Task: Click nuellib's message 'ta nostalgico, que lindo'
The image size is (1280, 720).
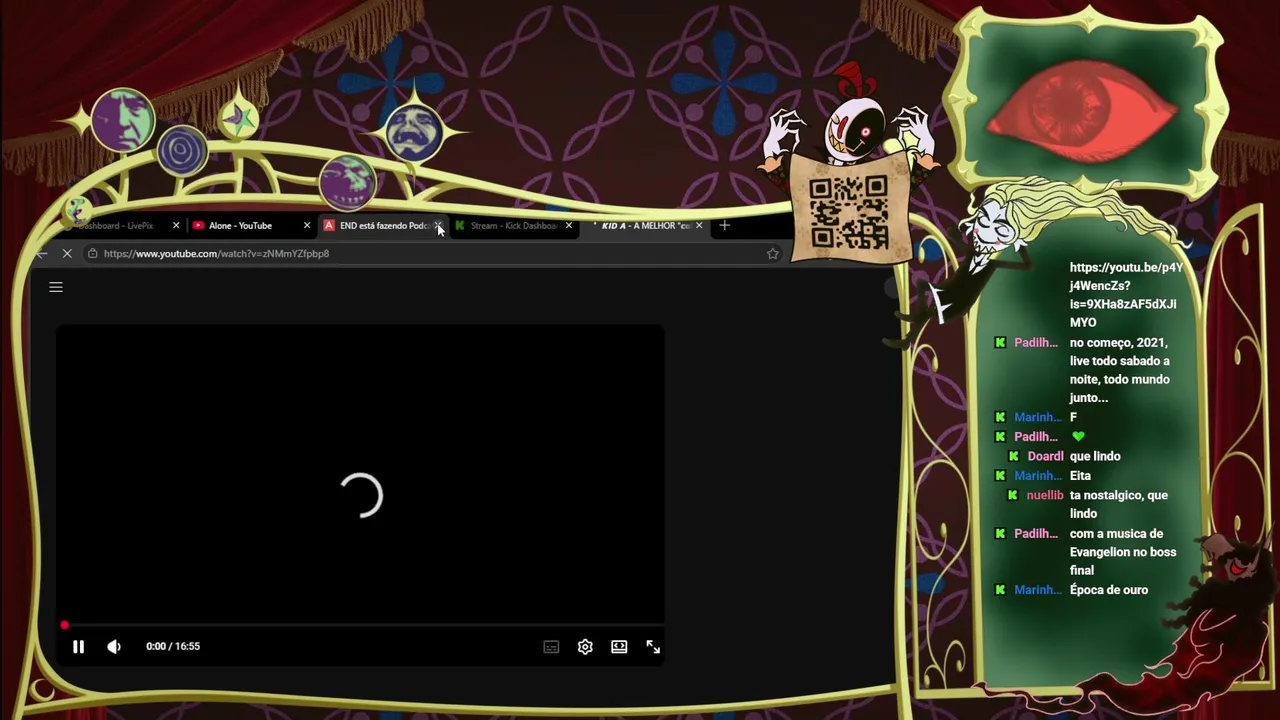Action: pos(1118,504)
